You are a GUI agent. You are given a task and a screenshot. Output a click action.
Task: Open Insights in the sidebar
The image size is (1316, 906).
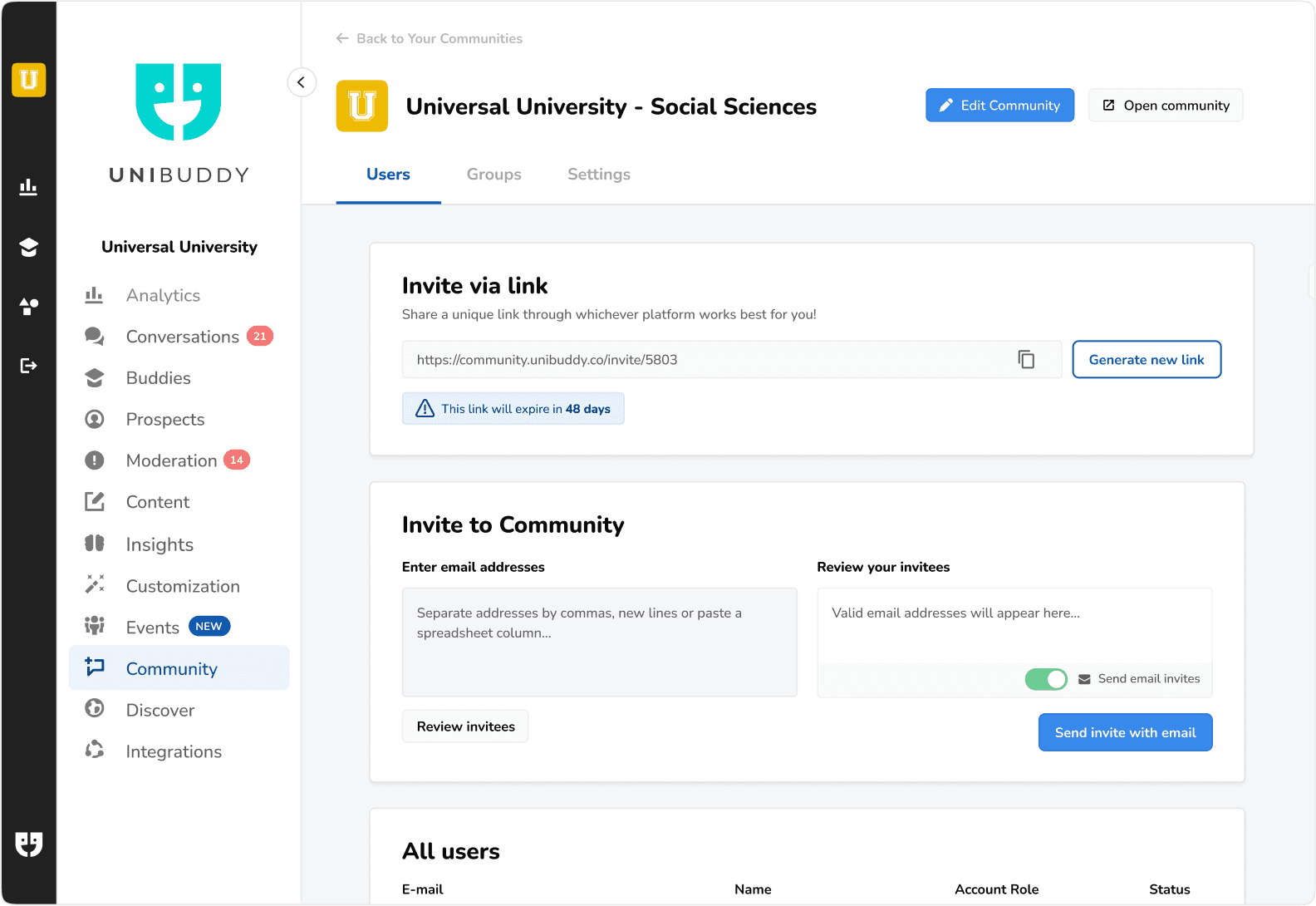tap(160, 544)
